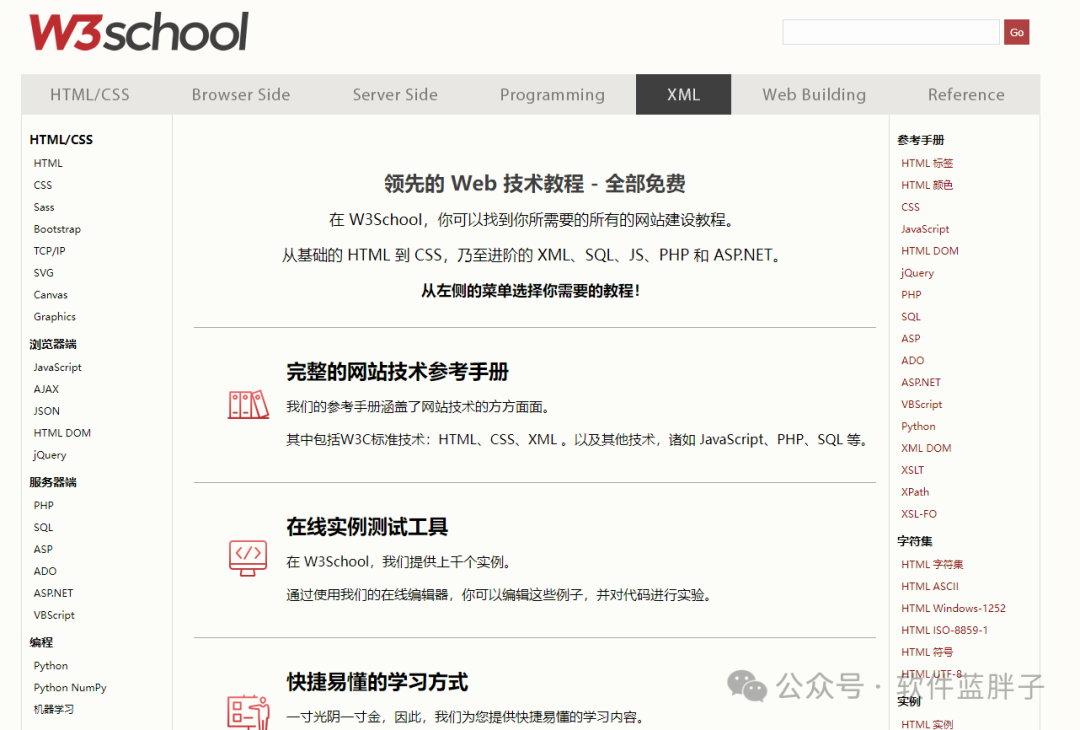
Task: Open HTML tutorial in left sidebar
Action: pos(48,163)
